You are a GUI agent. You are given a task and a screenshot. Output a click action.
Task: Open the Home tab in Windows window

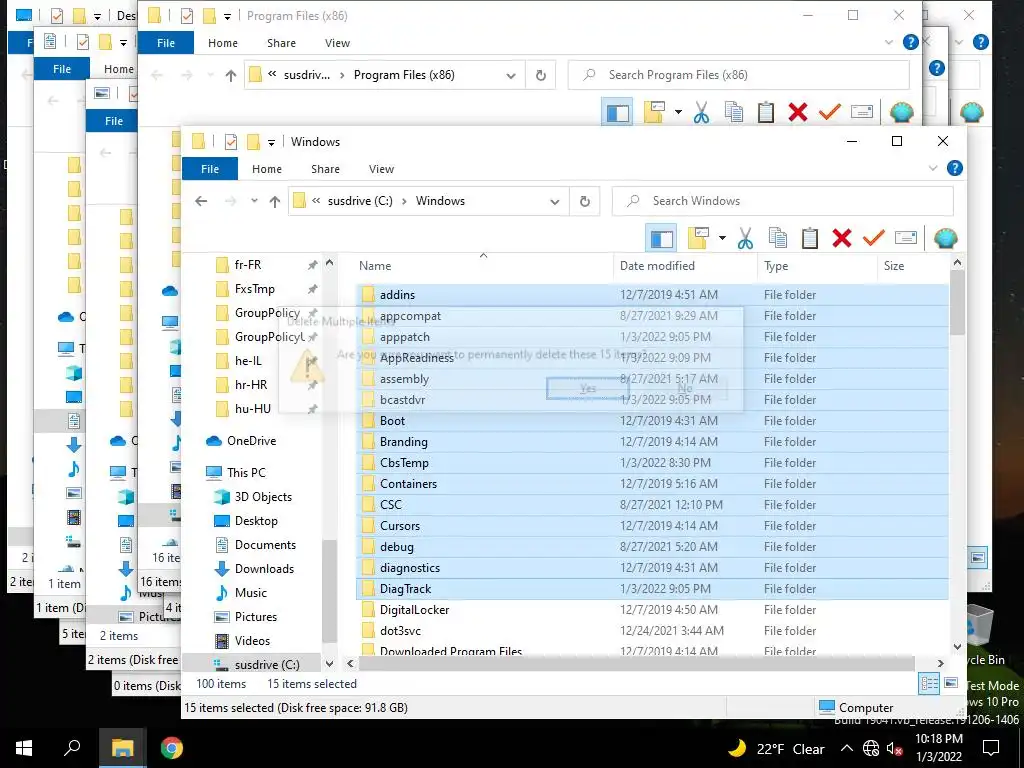click(266, 168)
